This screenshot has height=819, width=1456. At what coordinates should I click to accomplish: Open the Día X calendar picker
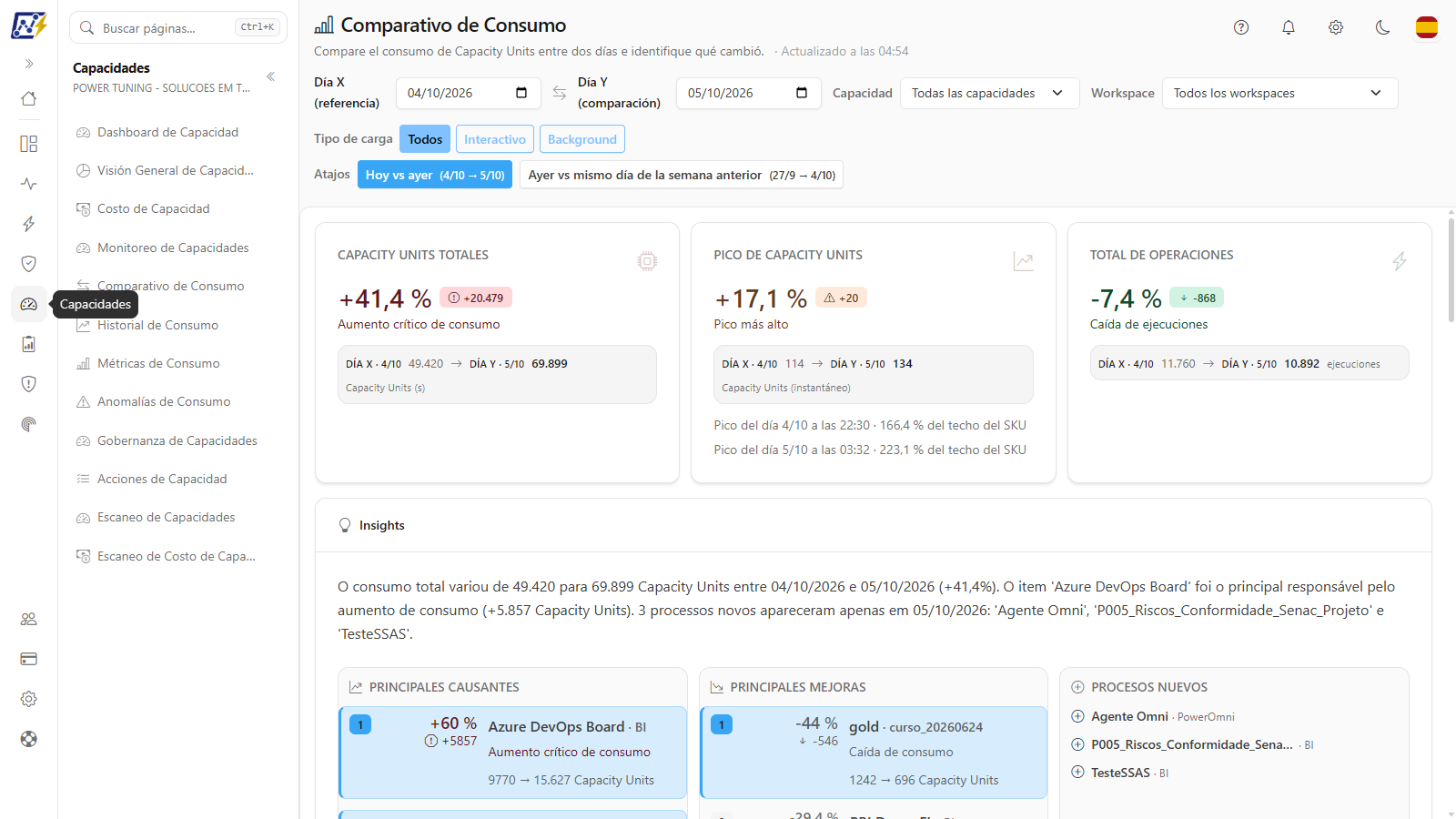(521, 93)
